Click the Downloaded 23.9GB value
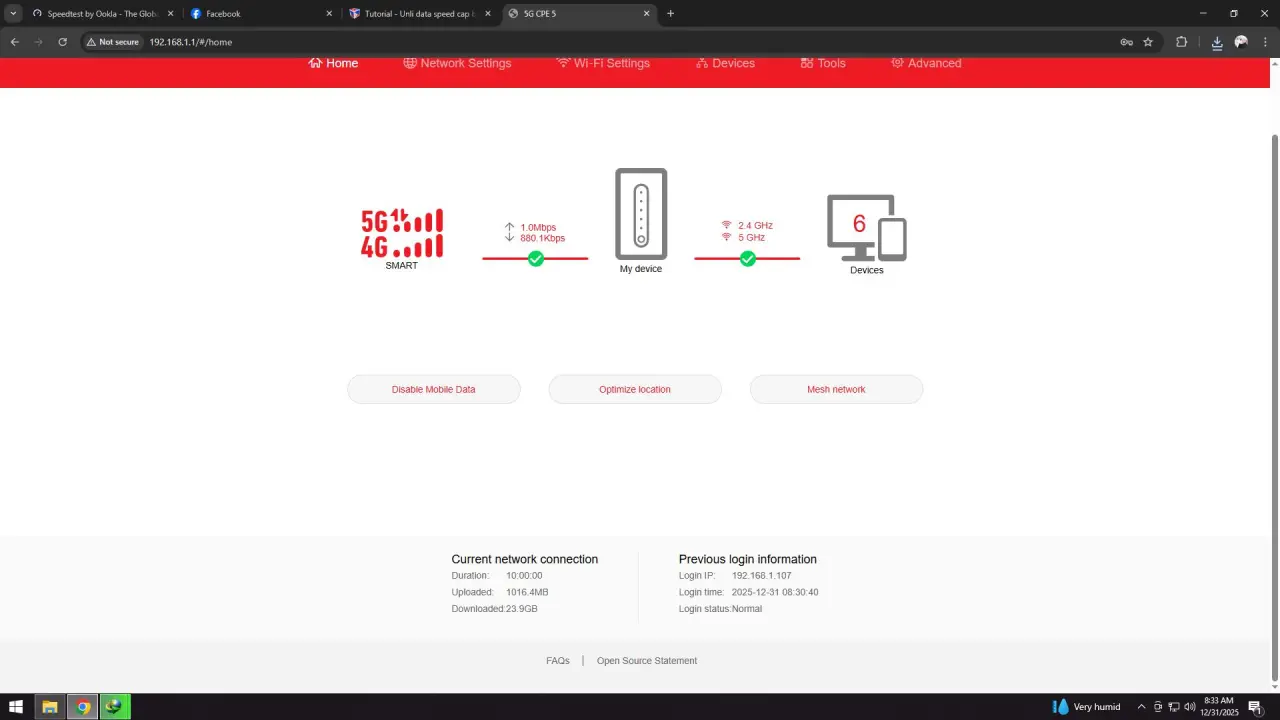 522,609
